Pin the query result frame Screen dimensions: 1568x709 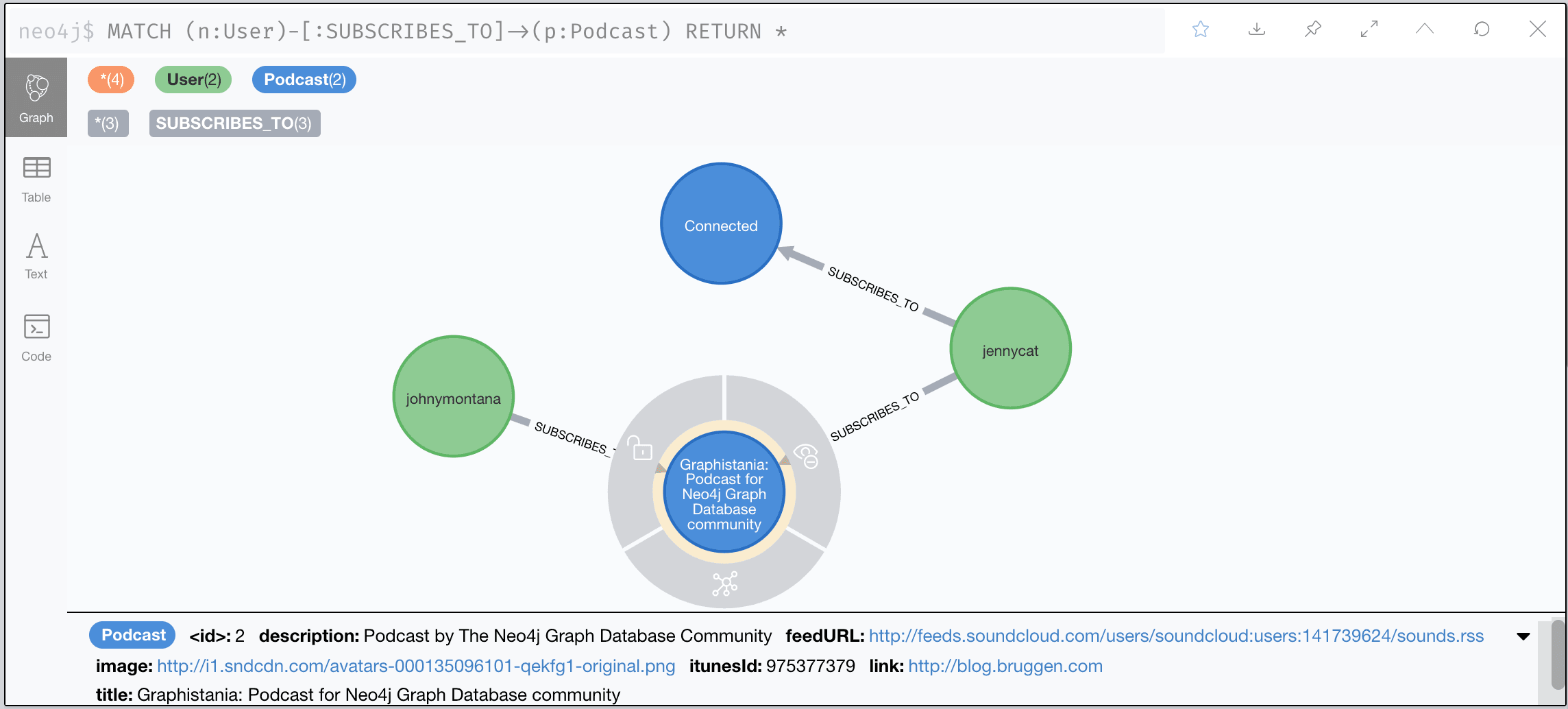(1312, 29)
